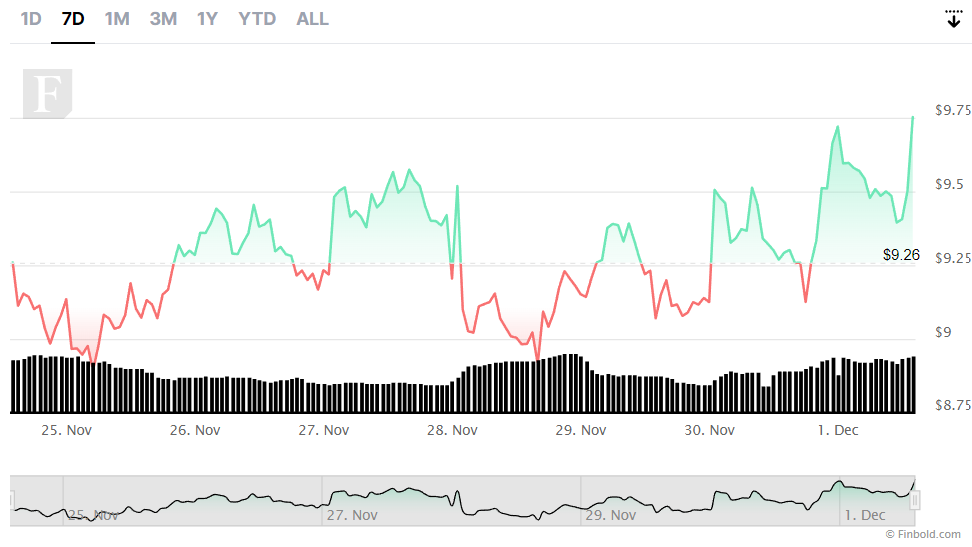Grab the right navigator range handle

pyautogui.click(x=915, y=500)
